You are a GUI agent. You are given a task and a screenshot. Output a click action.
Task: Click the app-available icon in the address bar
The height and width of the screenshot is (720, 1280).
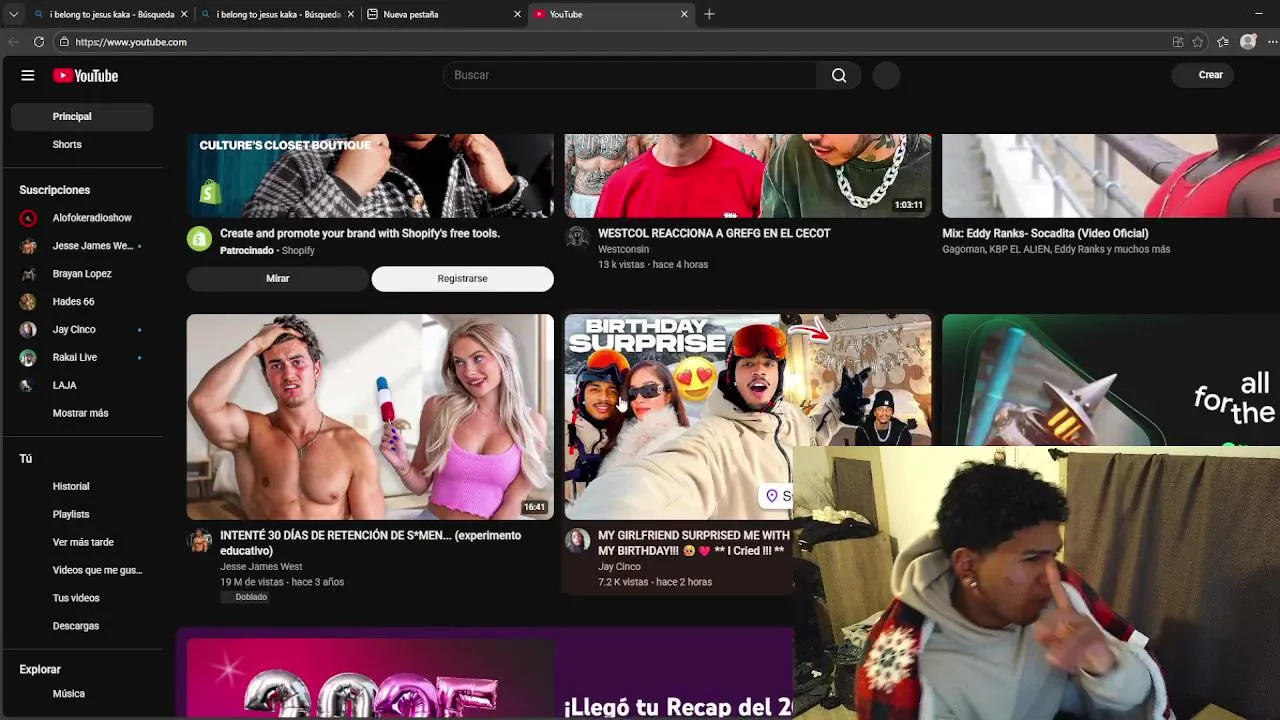click(x=1178, y=42)
